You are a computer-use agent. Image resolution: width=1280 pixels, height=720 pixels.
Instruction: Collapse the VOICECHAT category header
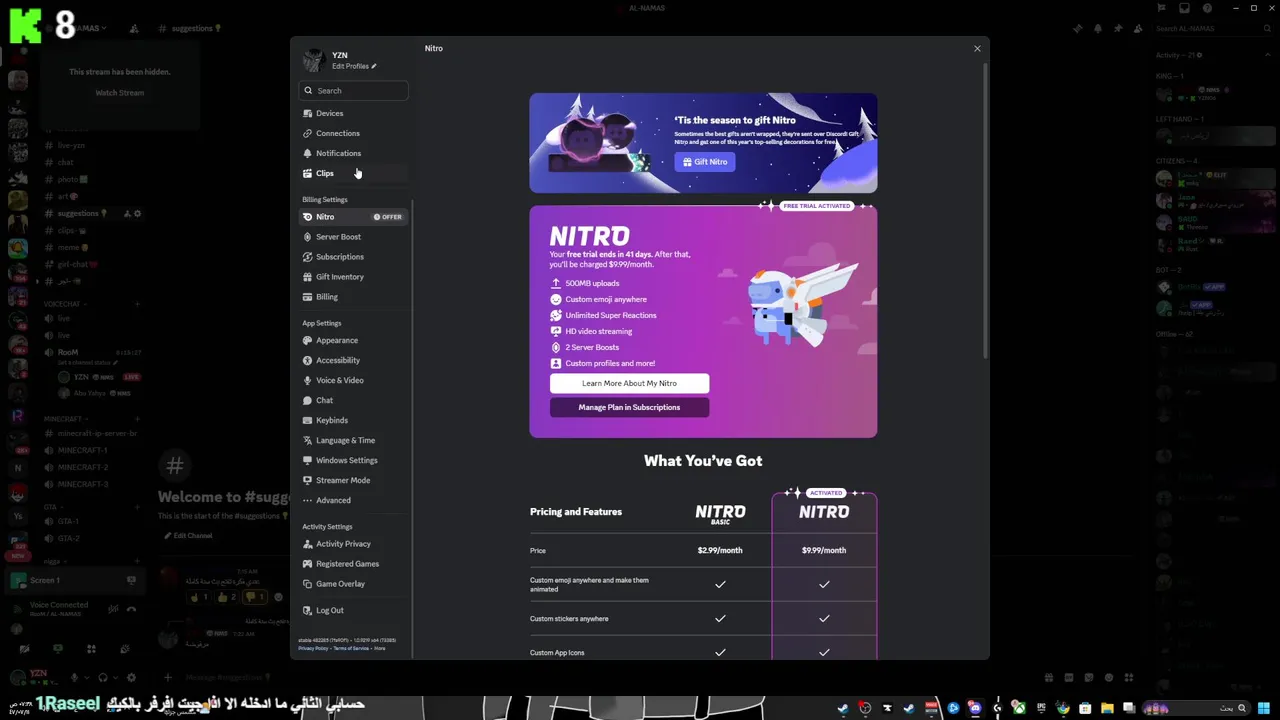click(65, 303)
